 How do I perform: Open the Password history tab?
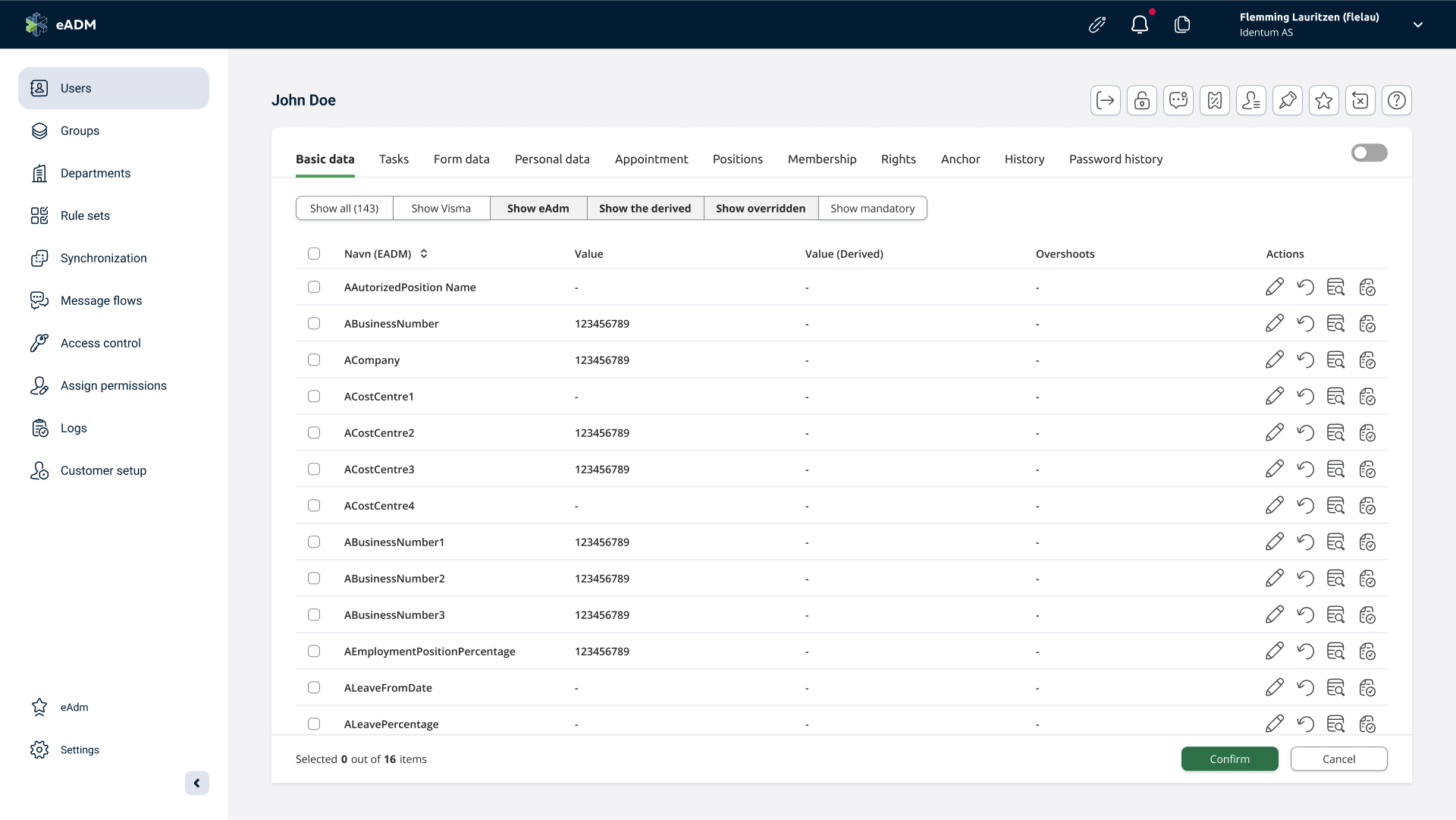[1116, 158]
